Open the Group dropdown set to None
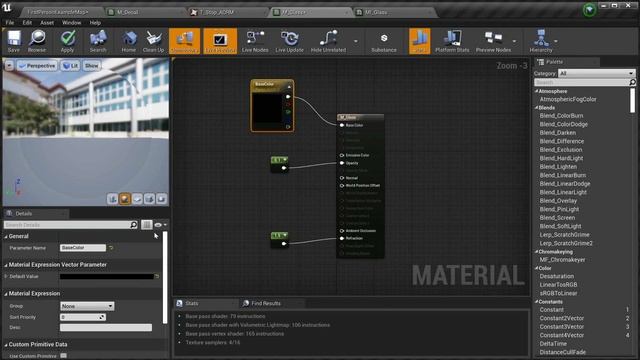The width and height of the screenshot is (640, 360). pyautogui.click(x=87, y=306)
